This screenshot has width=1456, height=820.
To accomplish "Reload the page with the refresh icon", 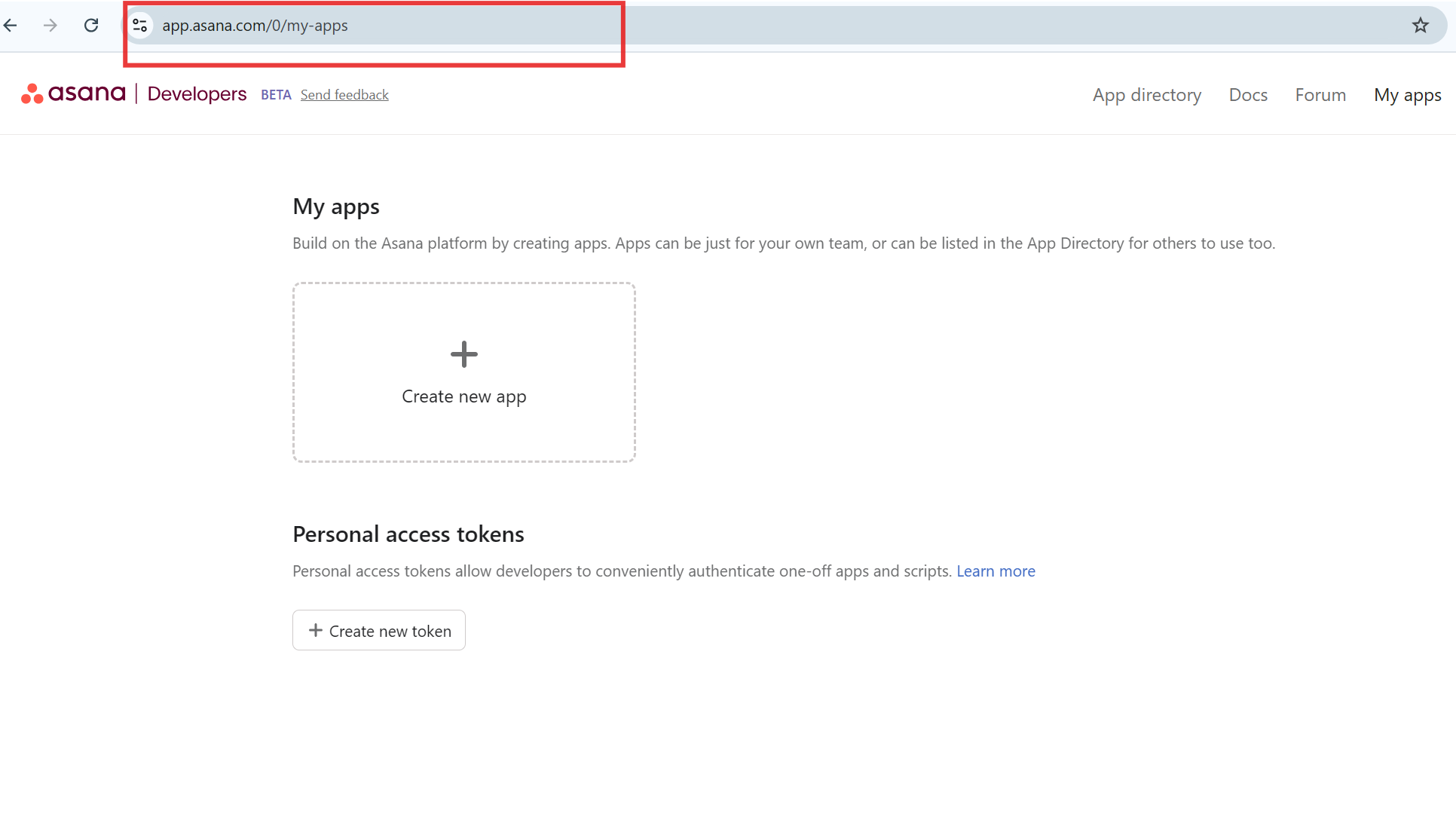I will 91,26.
